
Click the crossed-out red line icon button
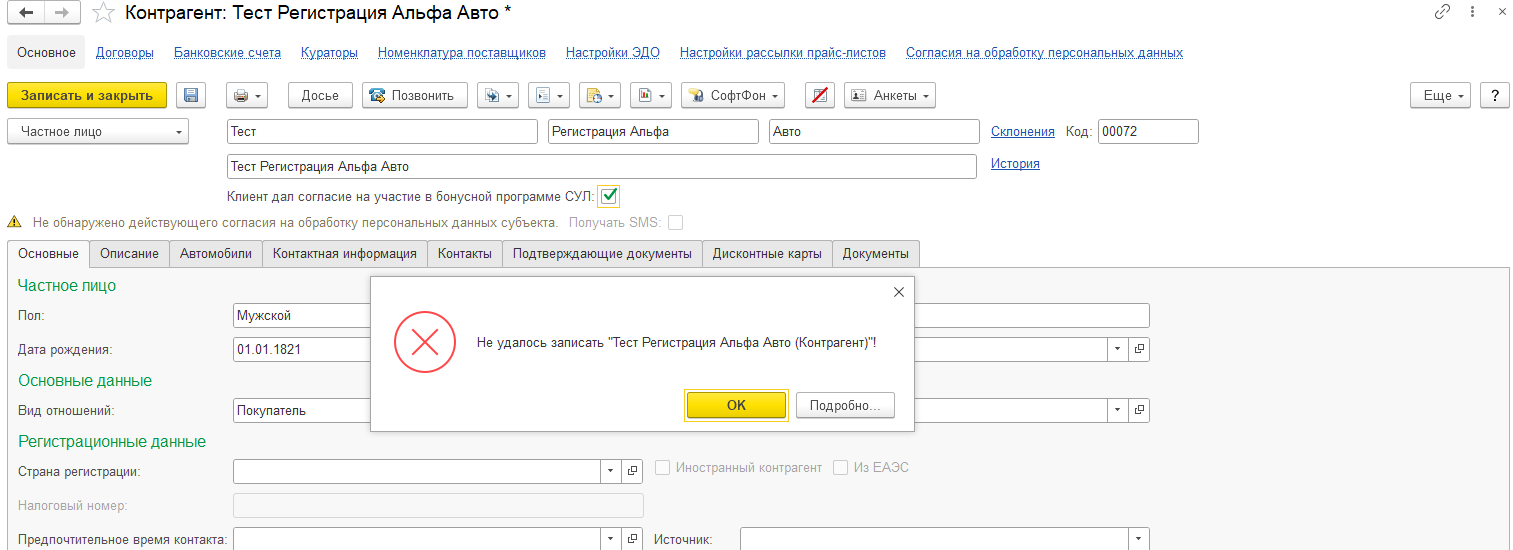pos(820,95)
